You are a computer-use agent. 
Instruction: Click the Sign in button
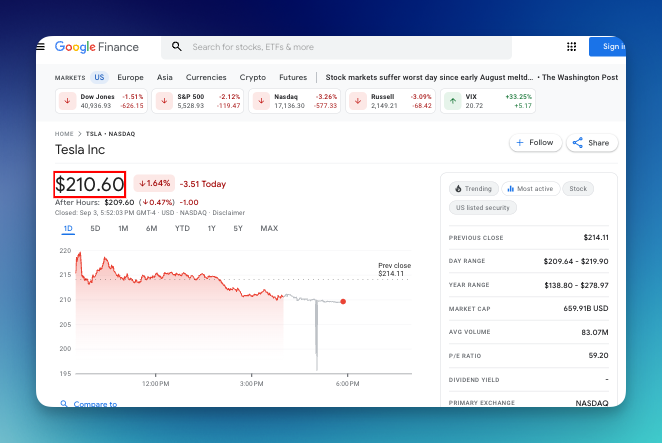point(608,46)
